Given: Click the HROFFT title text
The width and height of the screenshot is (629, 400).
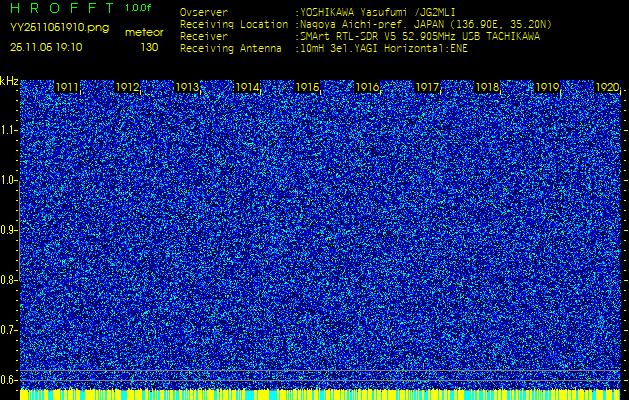Looking at the screenshot, I should (x=62, y=8).
